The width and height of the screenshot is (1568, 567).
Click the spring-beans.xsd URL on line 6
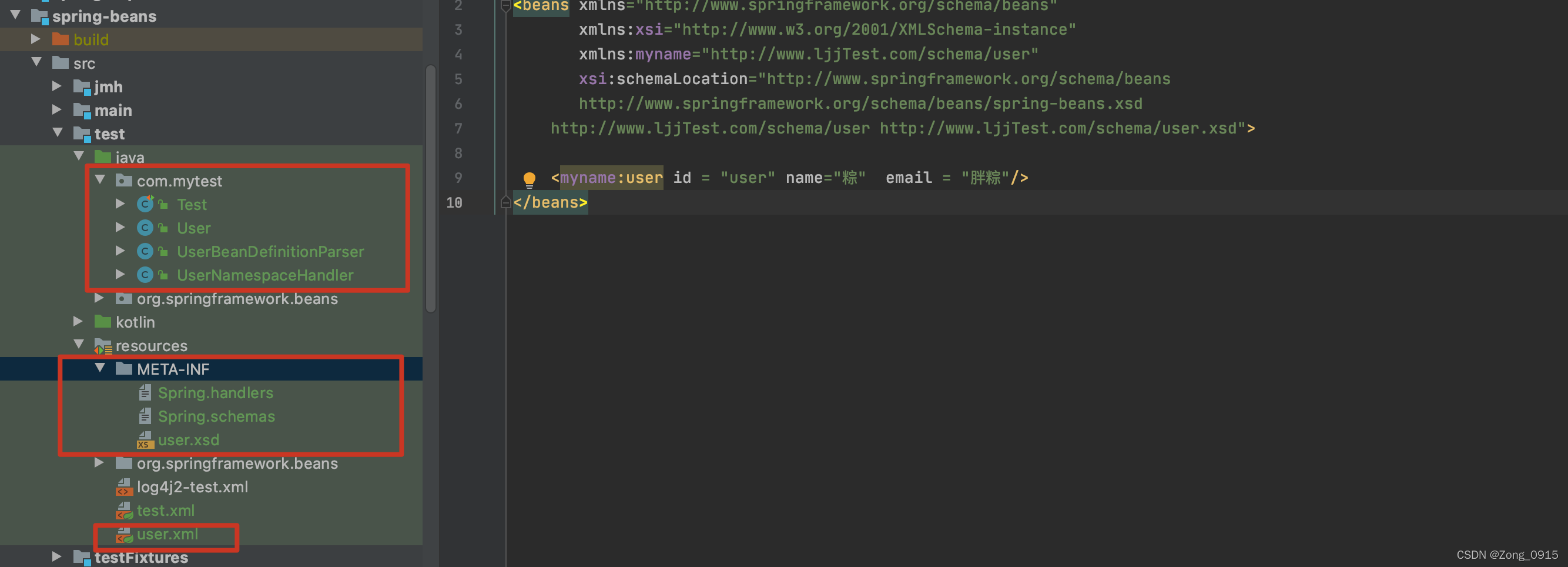860,104
